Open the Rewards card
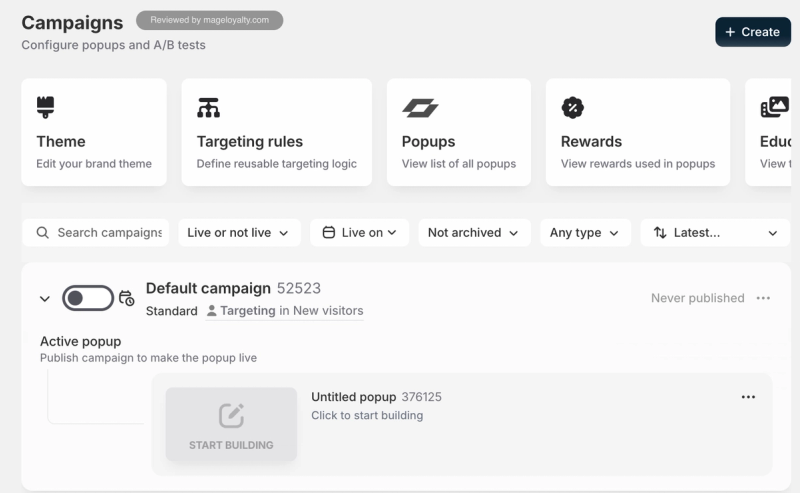 click(638, 132)
